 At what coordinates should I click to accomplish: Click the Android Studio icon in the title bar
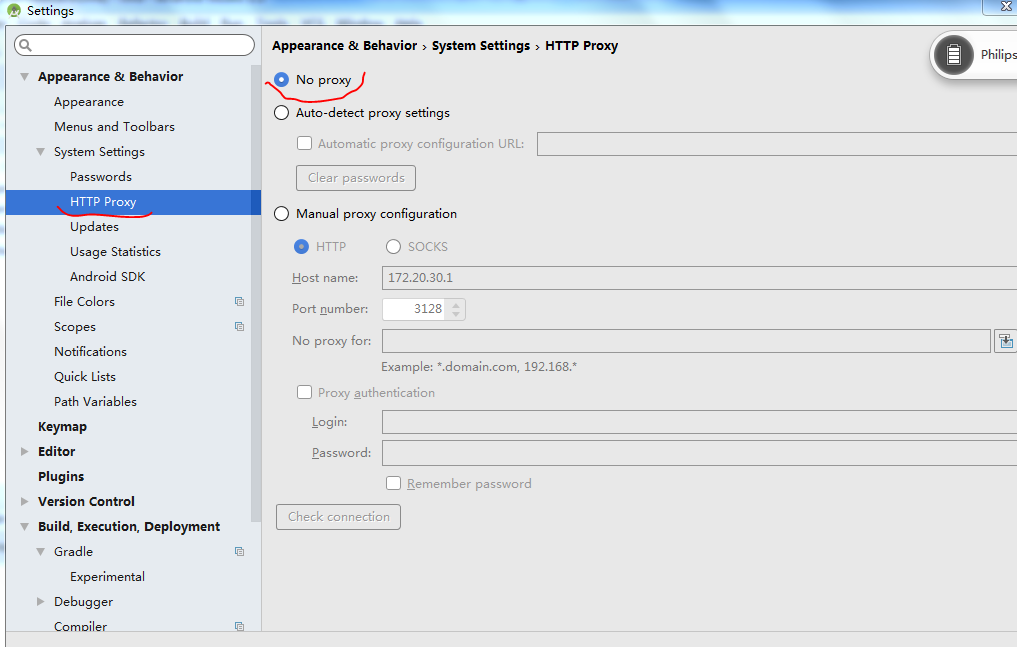(14, 11)
